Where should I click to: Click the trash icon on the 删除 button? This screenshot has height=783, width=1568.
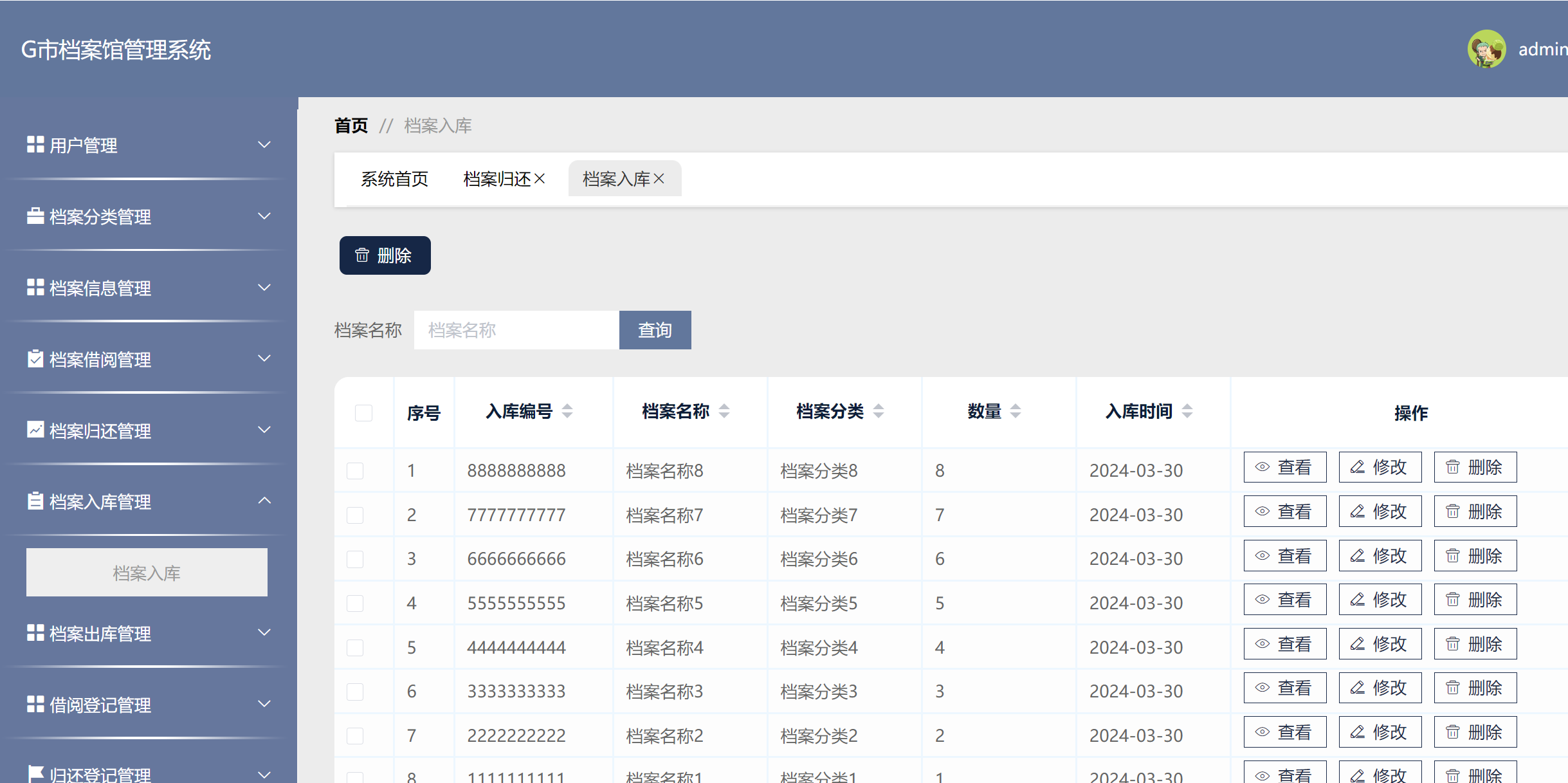[361, 255]
